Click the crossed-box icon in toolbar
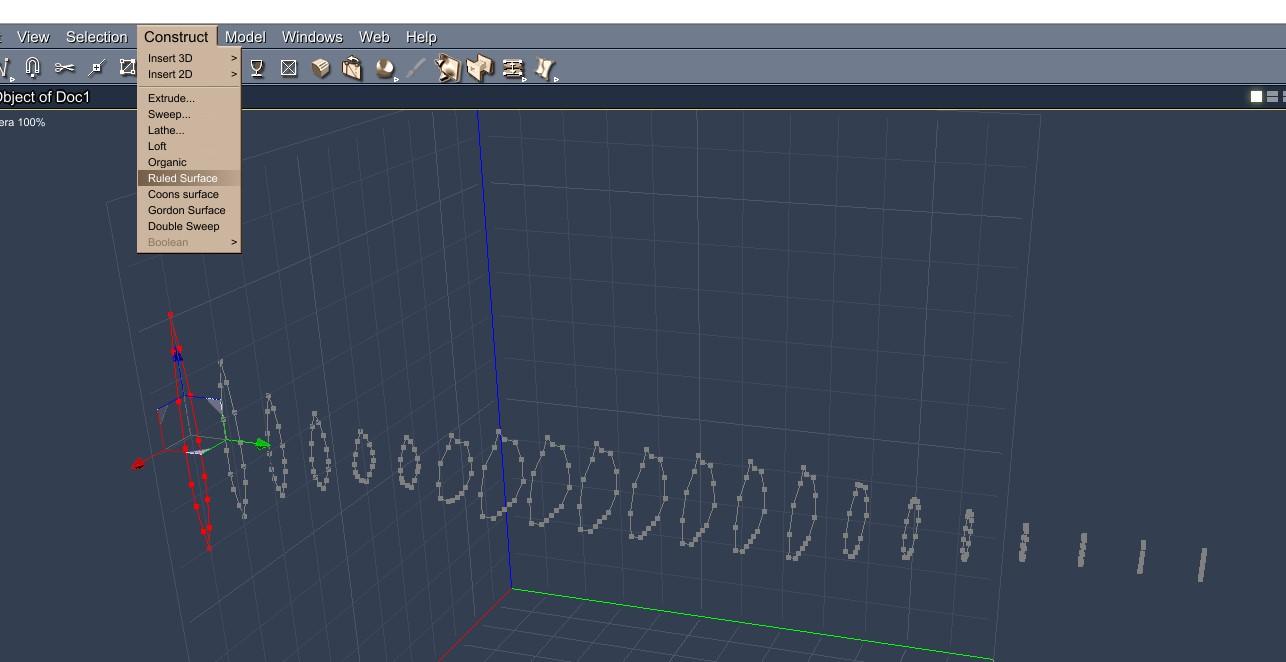This screenshot has height=662, width=1286. pyautogui.click(x=289, y=68)
